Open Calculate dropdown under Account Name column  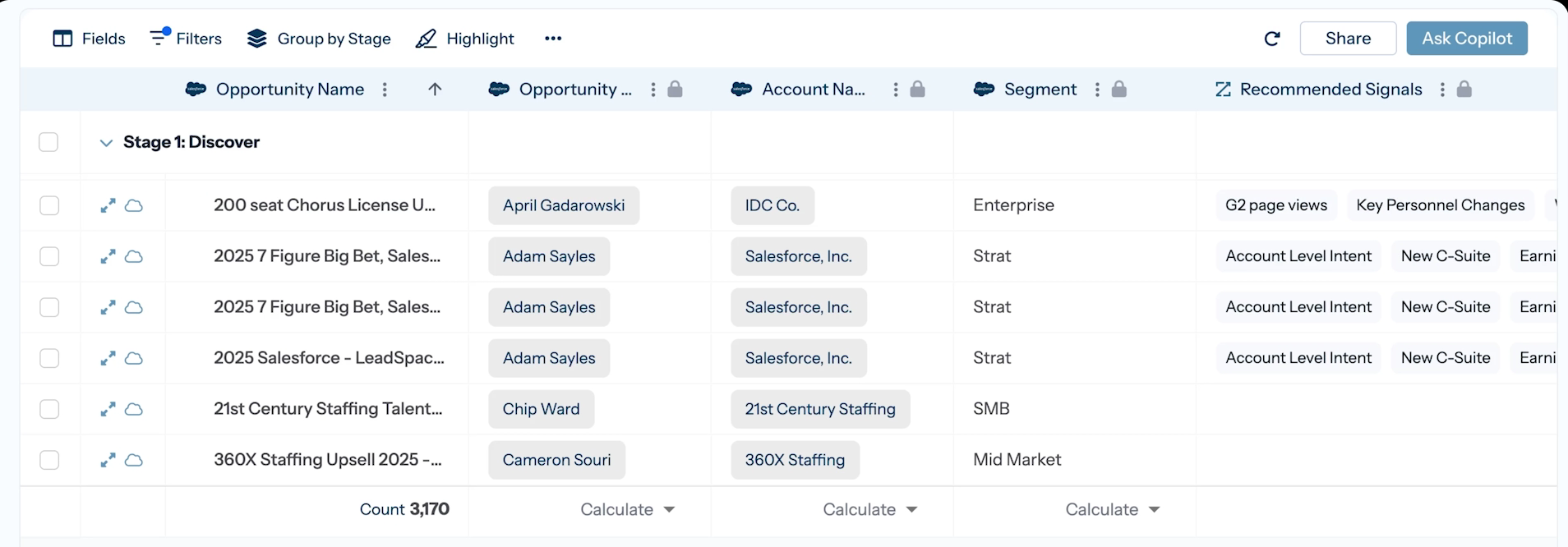tap(870, 509)
